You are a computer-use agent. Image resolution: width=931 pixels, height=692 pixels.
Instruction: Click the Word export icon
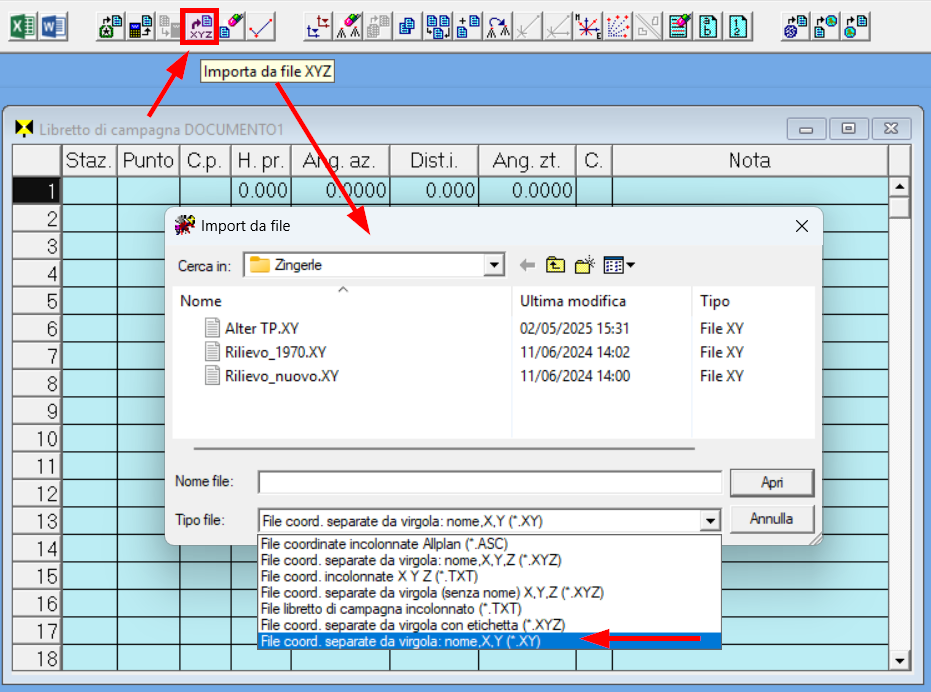coord(53,27)
